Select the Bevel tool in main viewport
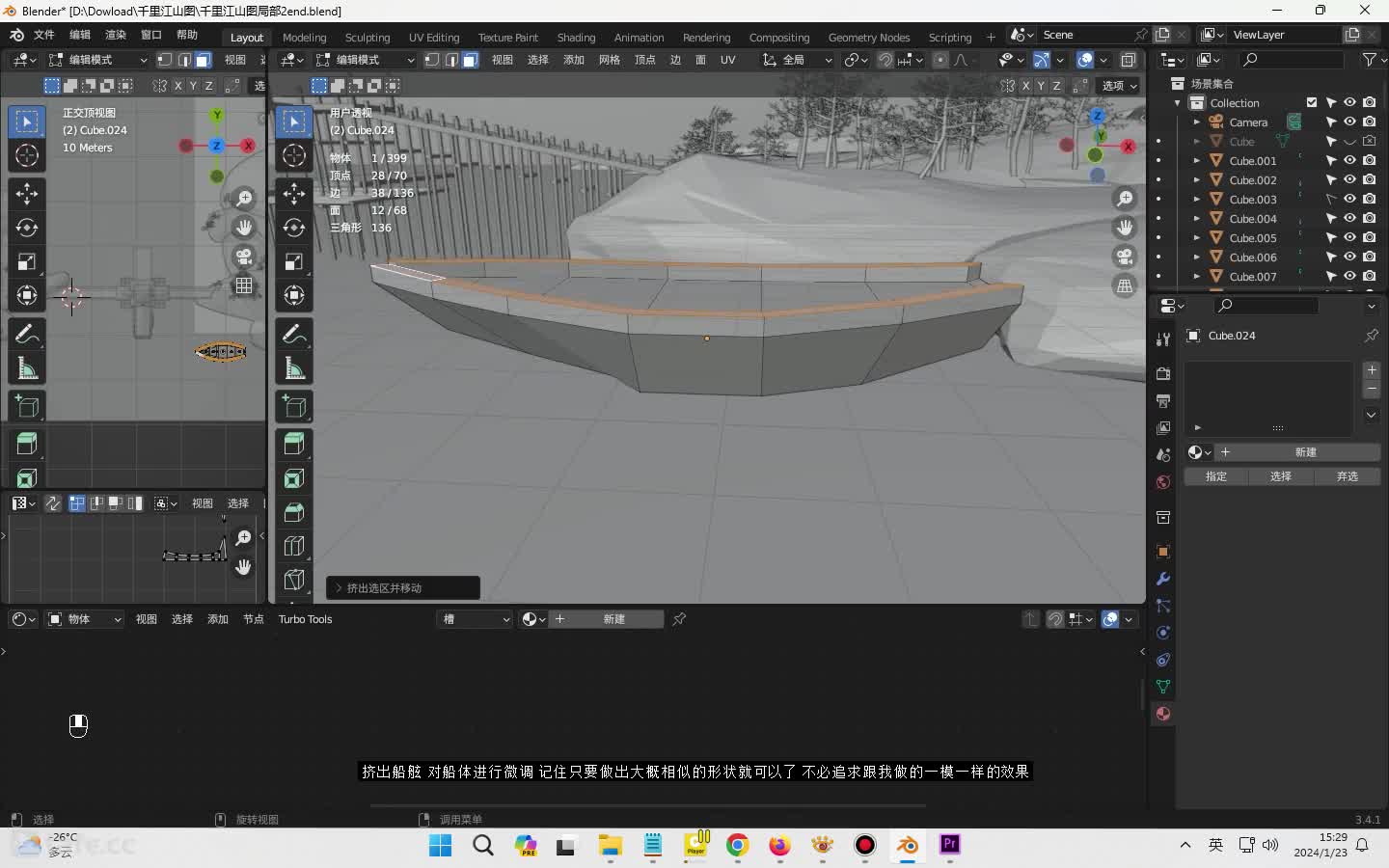1389x868 pixels. tap(294, 512)
